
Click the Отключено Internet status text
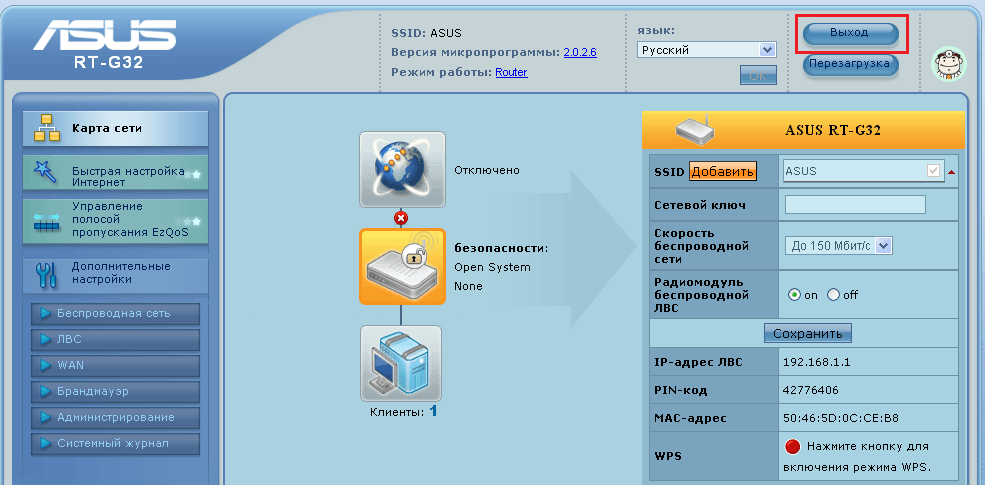[x=487, y=170]
